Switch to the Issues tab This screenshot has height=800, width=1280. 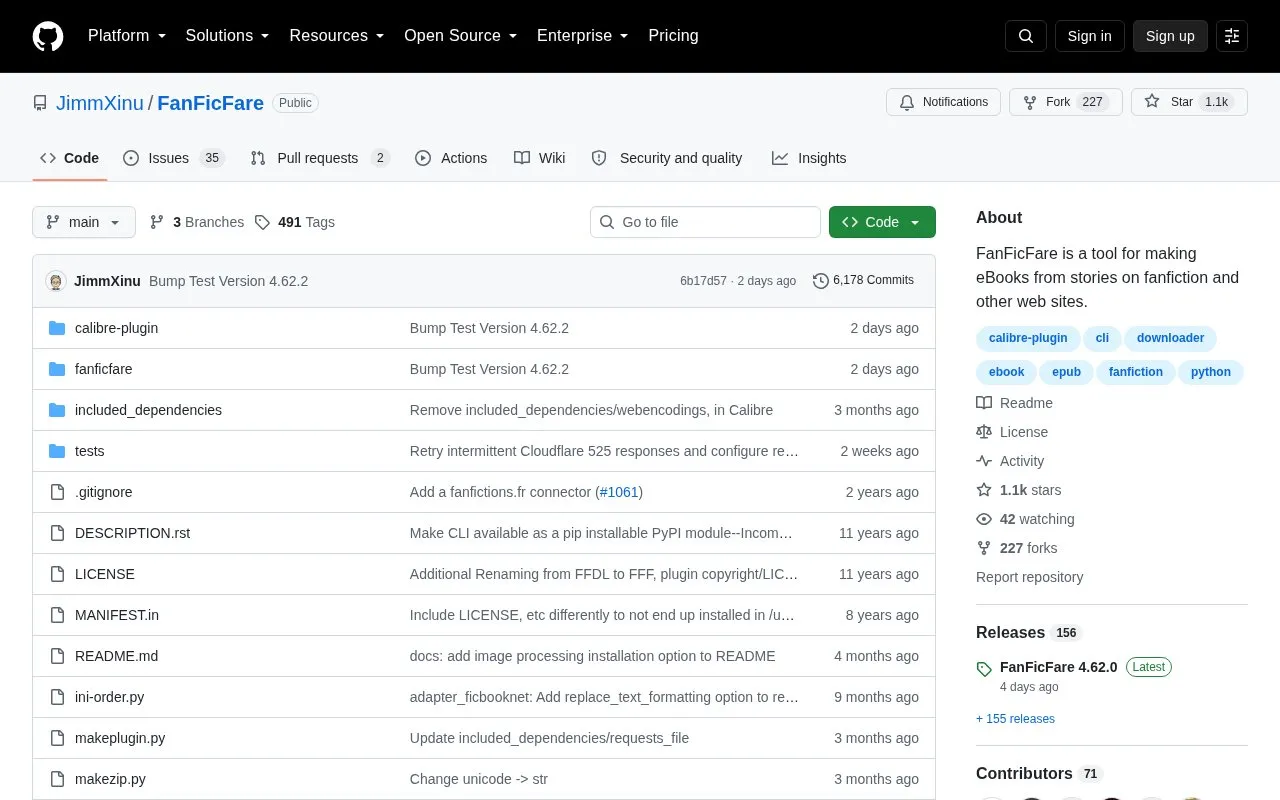coord(174,158)
